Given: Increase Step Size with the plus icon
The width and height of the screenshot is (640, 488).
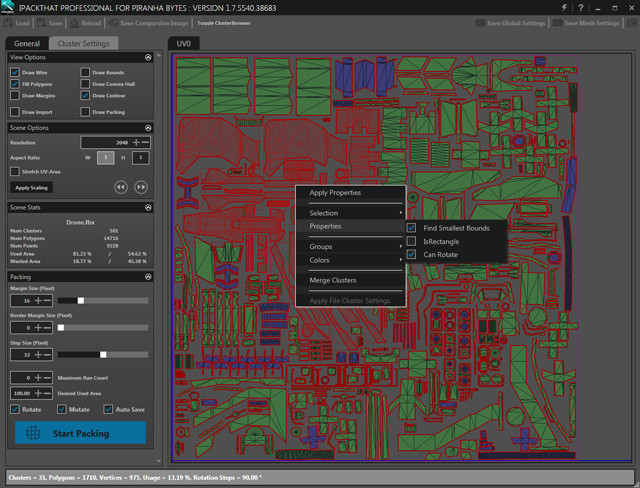Looking at the screenshot, I should tap(37, 354).
